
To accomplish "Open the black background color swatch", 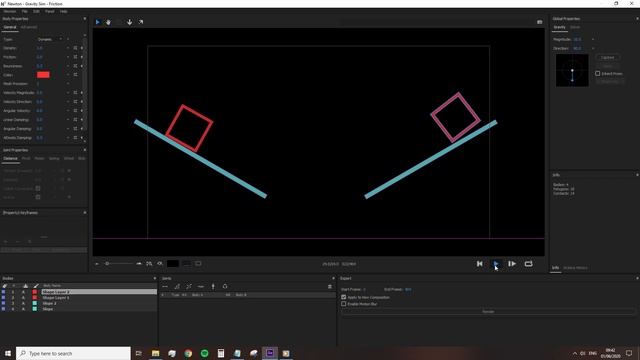I will click(173, 264).
